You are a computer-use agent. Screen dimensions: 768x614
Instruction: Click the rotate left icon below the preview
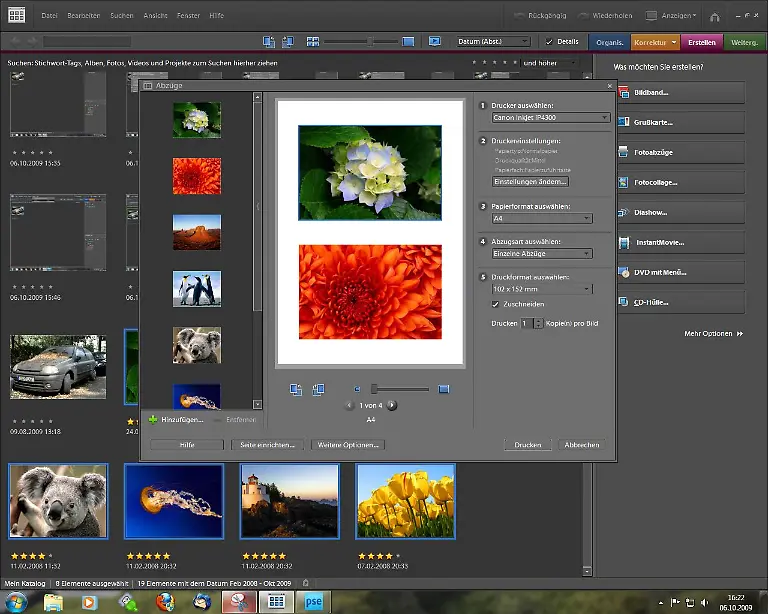(296, 389)
